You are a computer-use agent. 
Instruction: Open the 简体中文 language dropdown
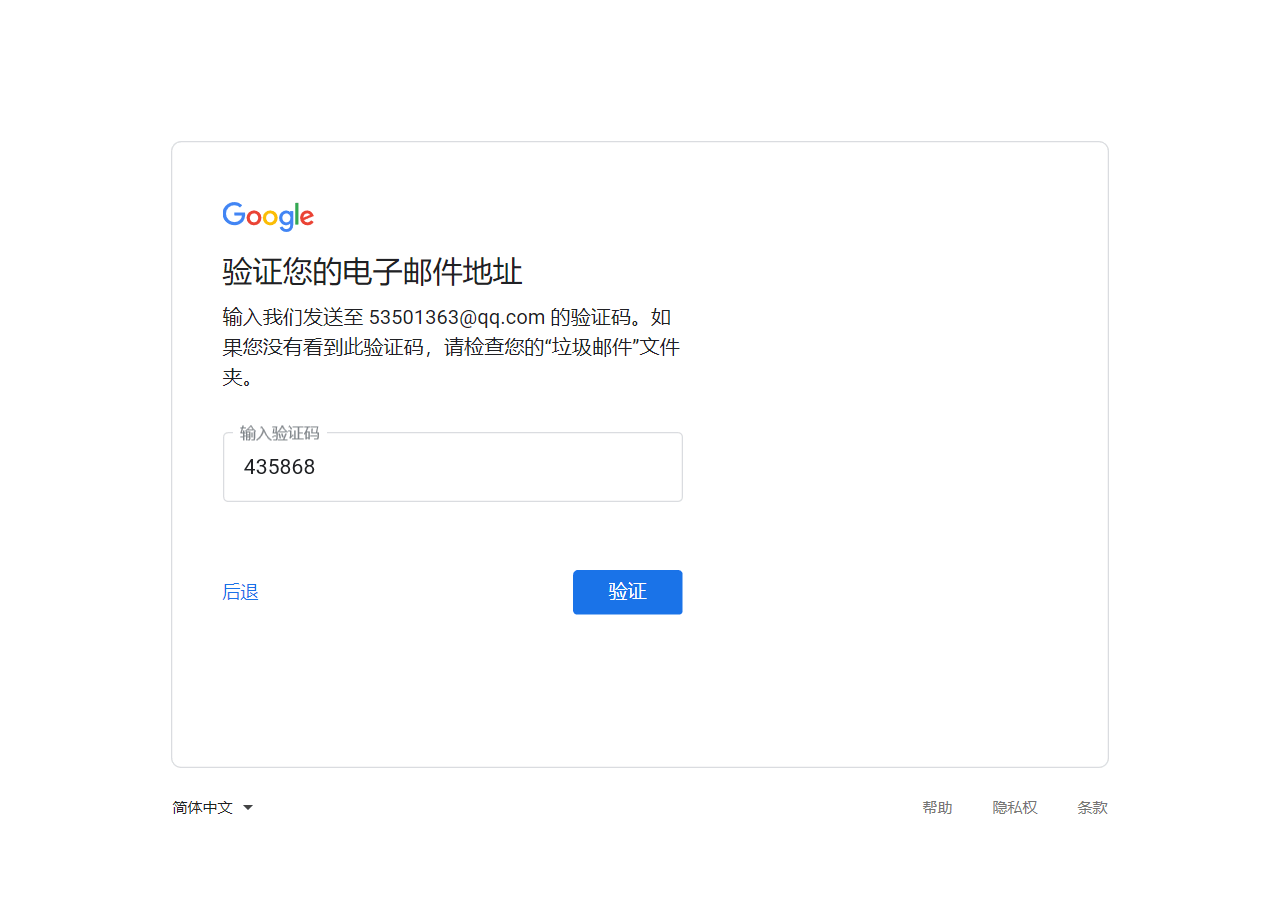tap(213, 807)
